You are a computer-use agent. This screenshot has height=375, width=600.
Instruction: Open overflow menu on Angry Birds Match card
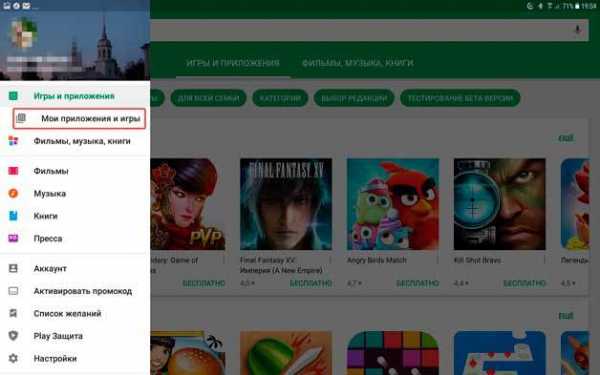[x=437, y=261]
